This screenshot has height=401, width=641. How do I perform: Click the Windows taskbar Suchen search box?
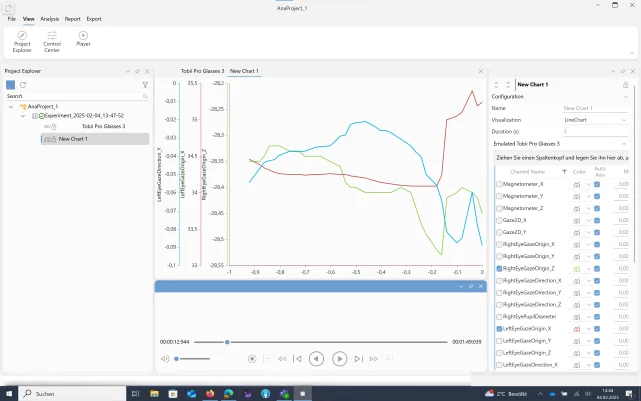(x=72, y=394)
